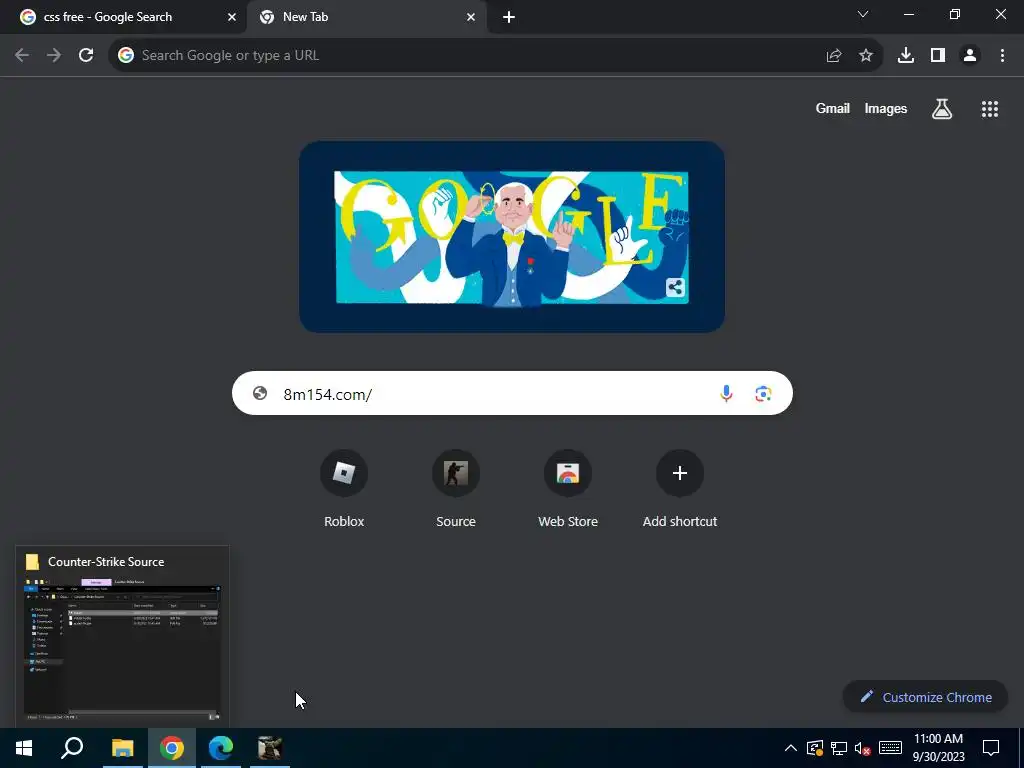
Task: Open Chrome three-dot menu
Action: tap(1002, 56)
